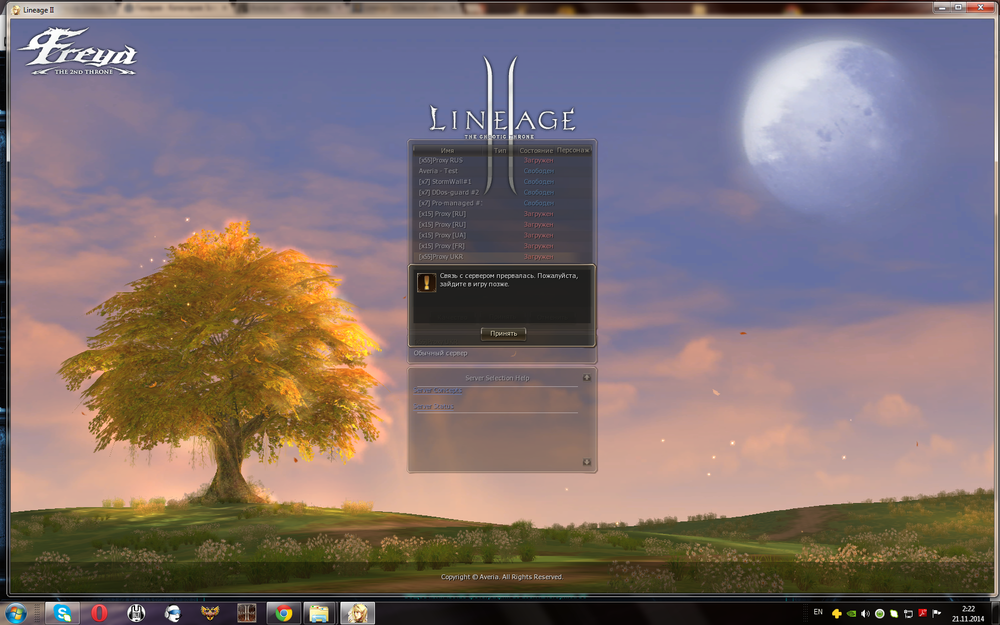Open Skype from the taskbar

[63, 612]
